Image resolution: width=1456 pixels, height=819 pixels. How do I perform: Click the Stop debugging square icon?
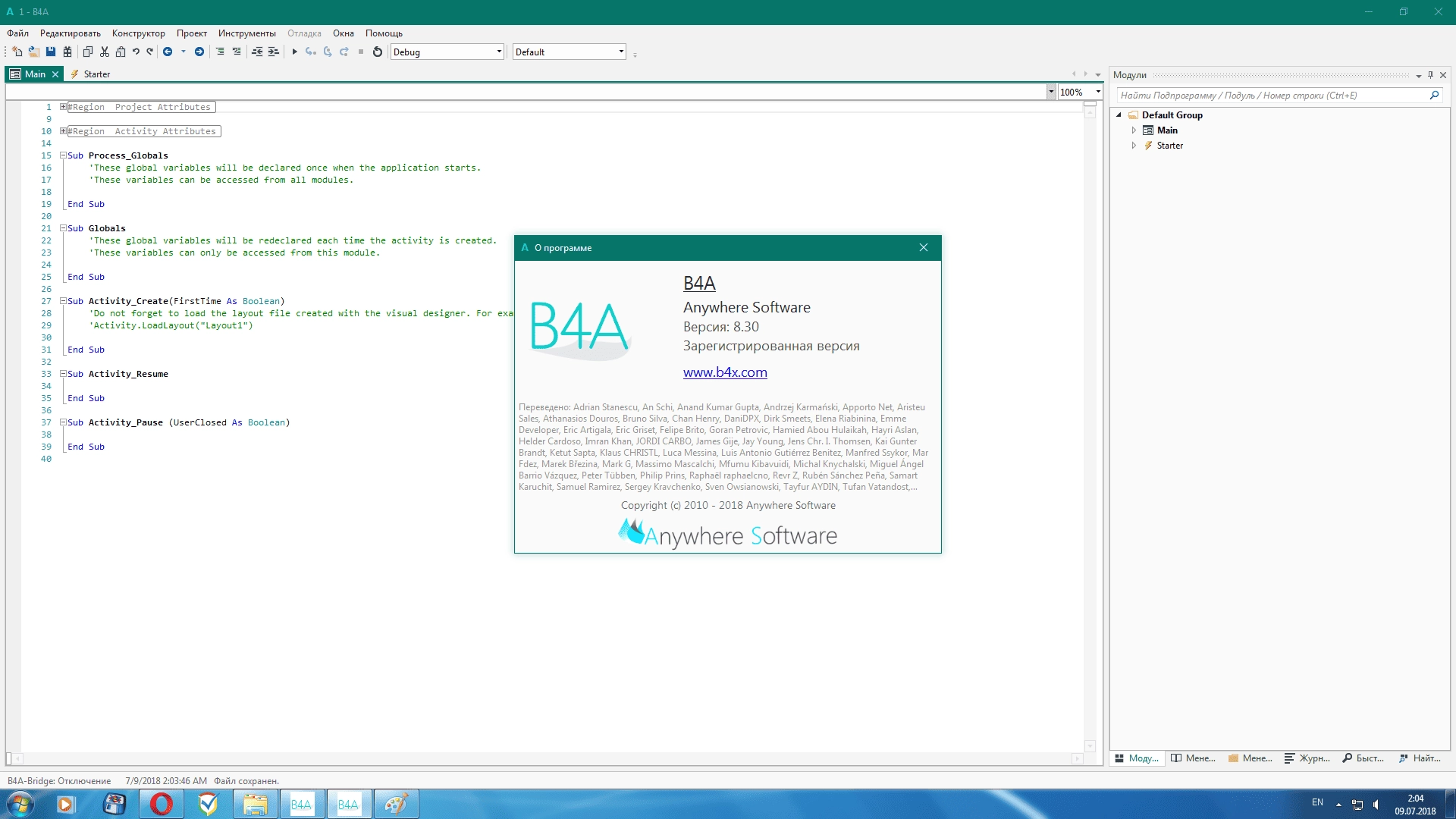pyautogui.click(x=360, y=52)
